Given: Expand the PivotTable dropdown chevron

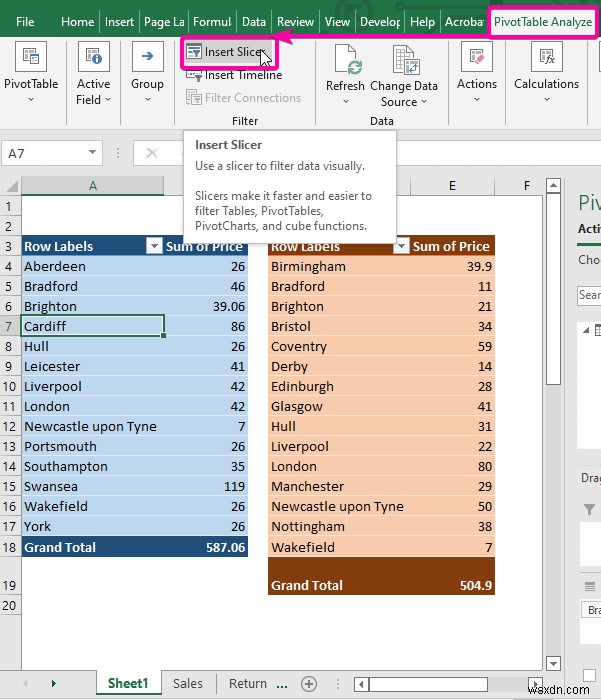Looking at the screenshot, I should click(x=31, y=99).
